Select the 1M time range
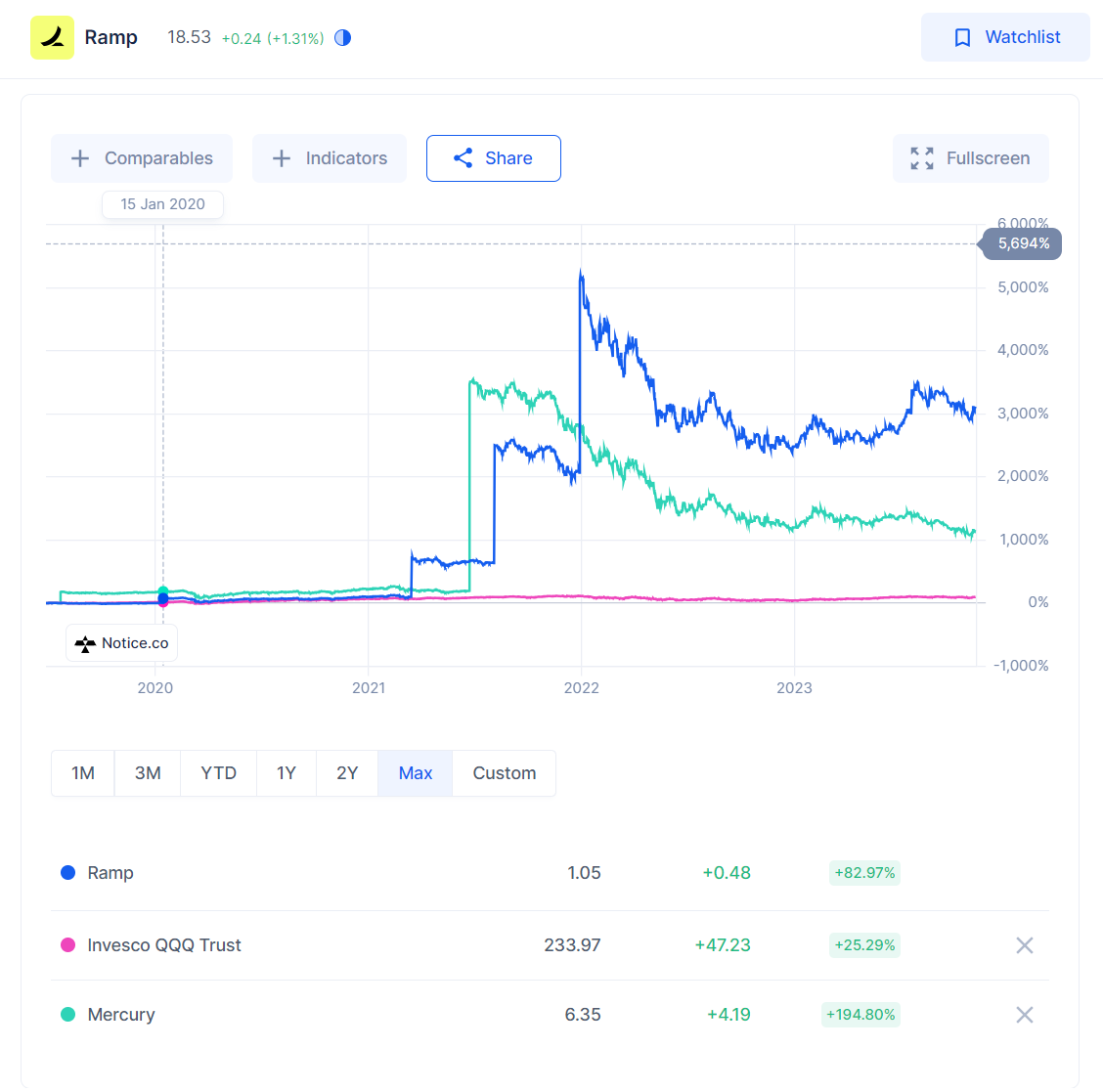 click(x=83, y=773)
